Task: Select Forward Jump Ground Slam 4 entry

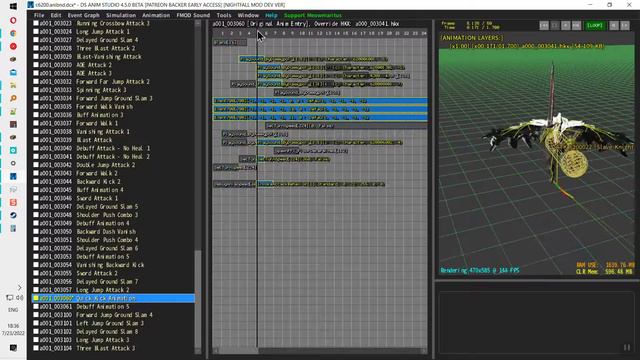Action: coord(113,315)
